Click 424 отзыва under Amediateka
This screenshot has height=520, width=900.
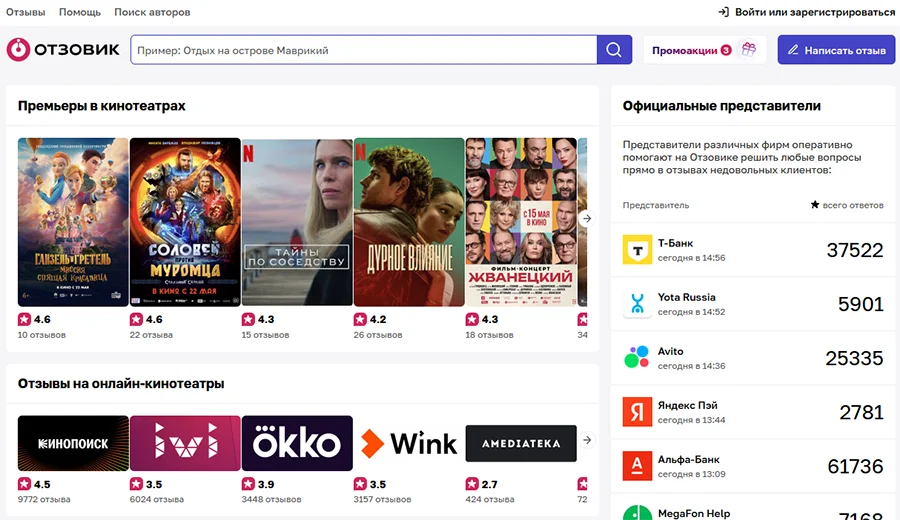(490, 499)
